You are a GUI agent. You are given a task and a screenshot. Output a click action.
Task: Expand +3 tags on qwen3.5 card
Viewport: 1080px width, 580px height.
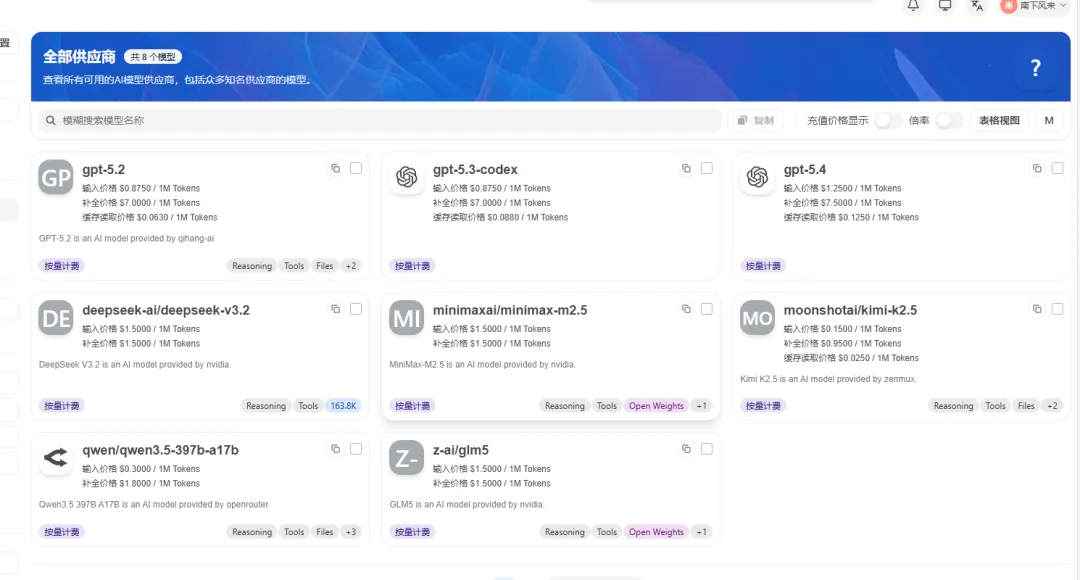(351, 532)
